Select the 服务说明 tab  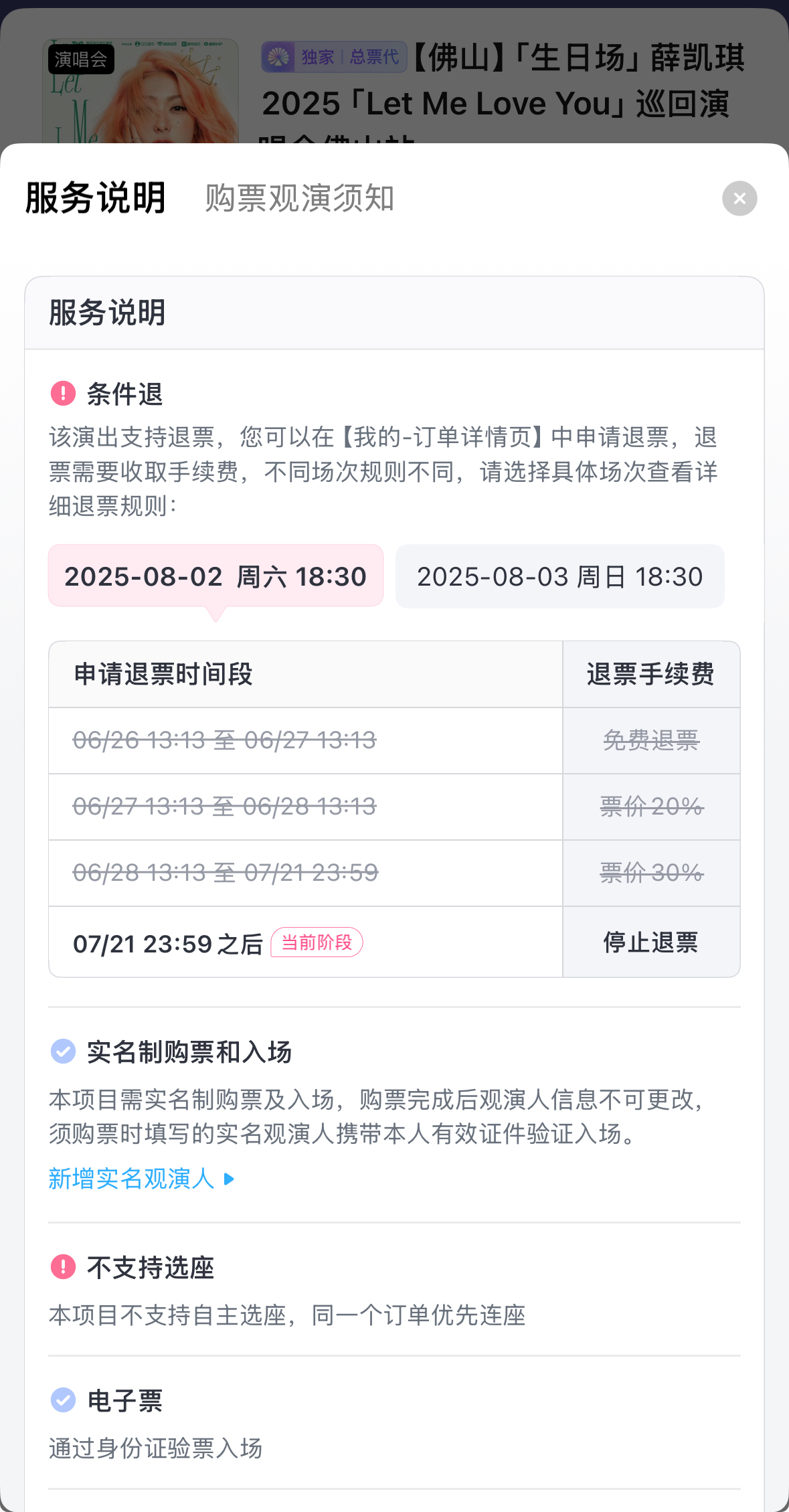96,199
